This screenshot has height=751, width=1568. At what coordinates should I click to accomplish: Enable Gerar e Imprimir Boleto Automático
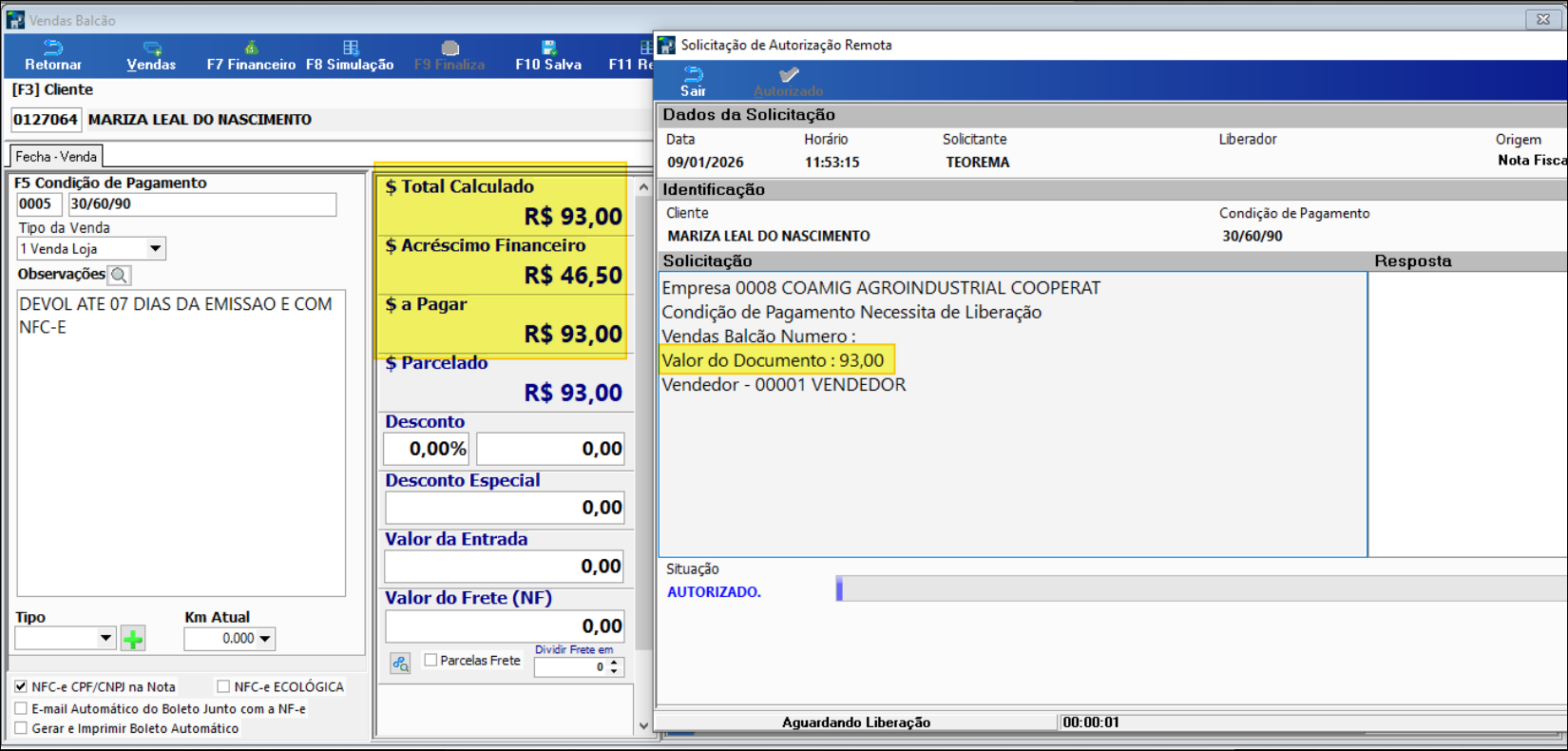21,728
